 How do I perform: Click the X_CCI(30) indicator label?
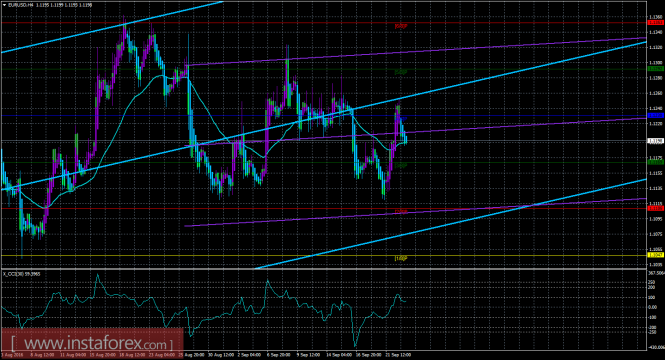(22, 274)
